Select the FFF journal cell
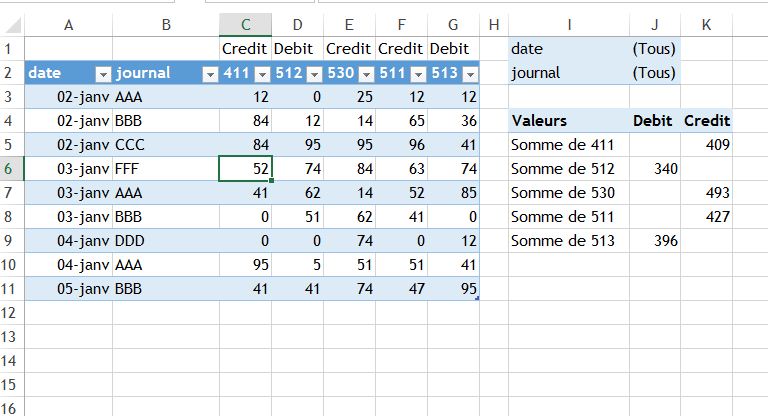768x416 pixels. click(x=166, y=169)
